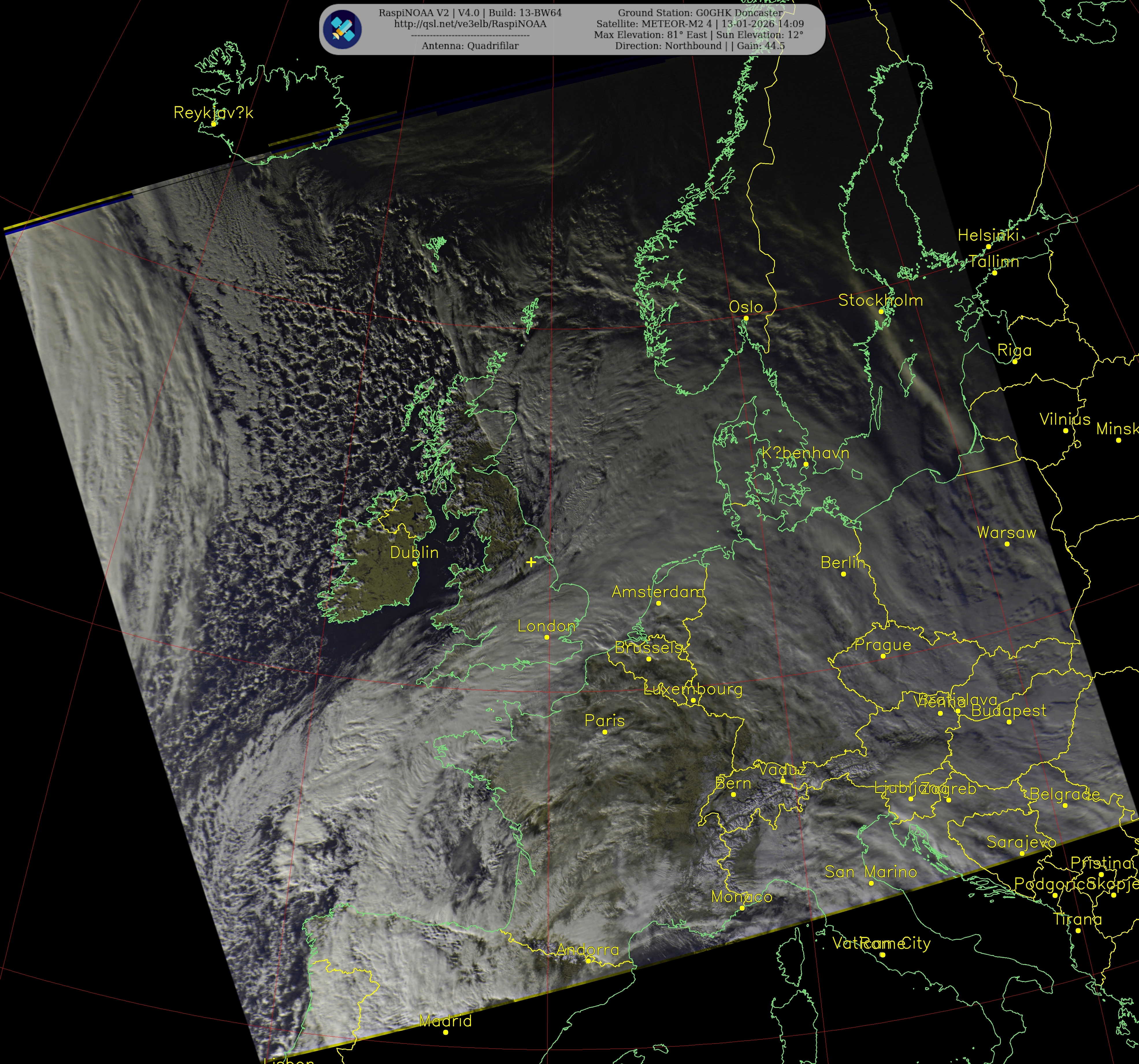Click the Paris city marker dot

pos(604,732)
